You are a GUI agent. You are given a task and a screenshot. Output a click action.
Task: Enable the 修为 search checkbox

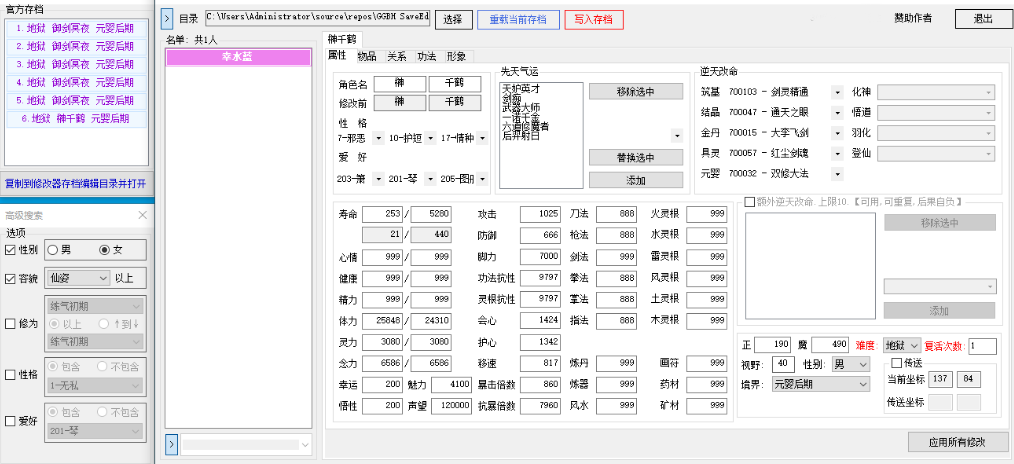pos(10,324)
